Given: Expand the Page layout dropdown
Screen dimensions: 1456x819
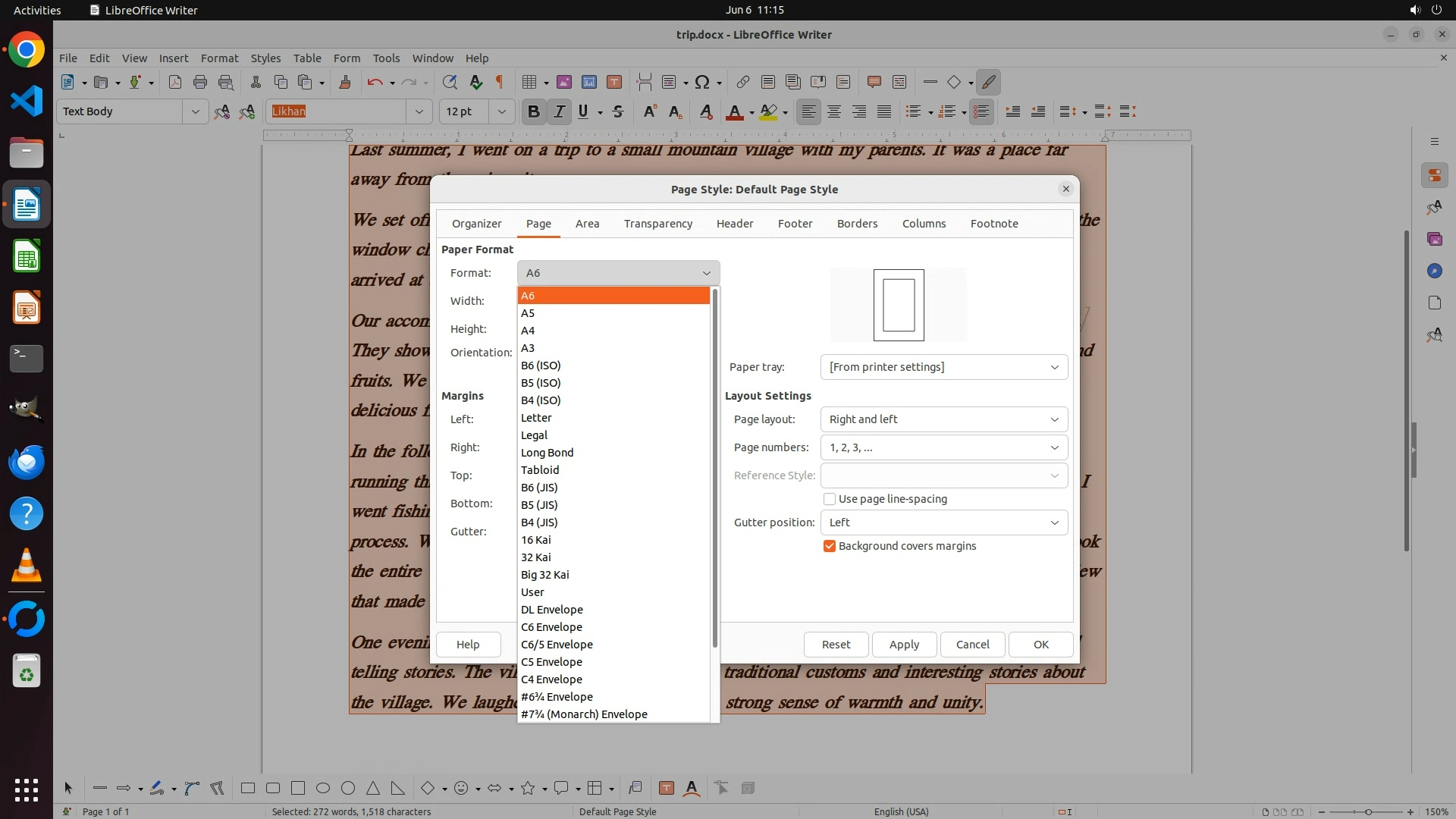Looking at the screenshot, I should [x=943, y=419].
